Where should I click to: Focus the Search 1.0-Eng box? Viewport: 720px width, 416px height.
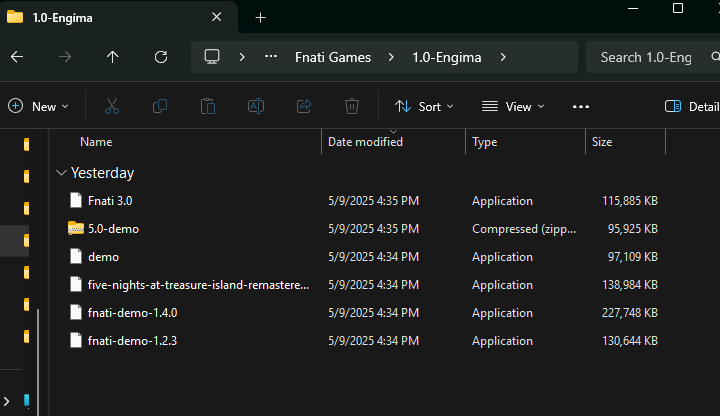[653, 57]
